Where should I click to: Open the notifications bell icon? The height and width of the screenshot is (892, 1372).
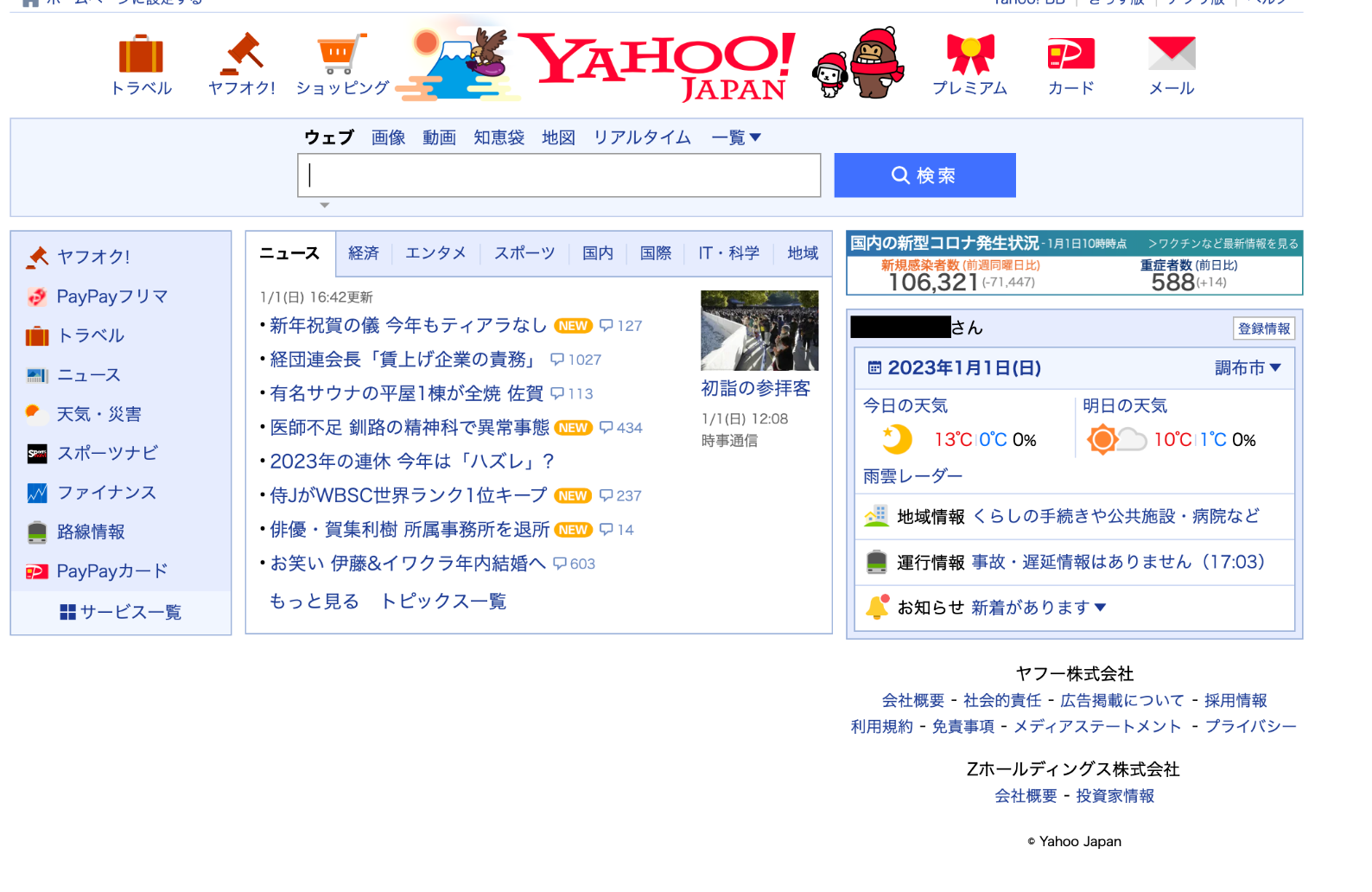tap(877, 608)
